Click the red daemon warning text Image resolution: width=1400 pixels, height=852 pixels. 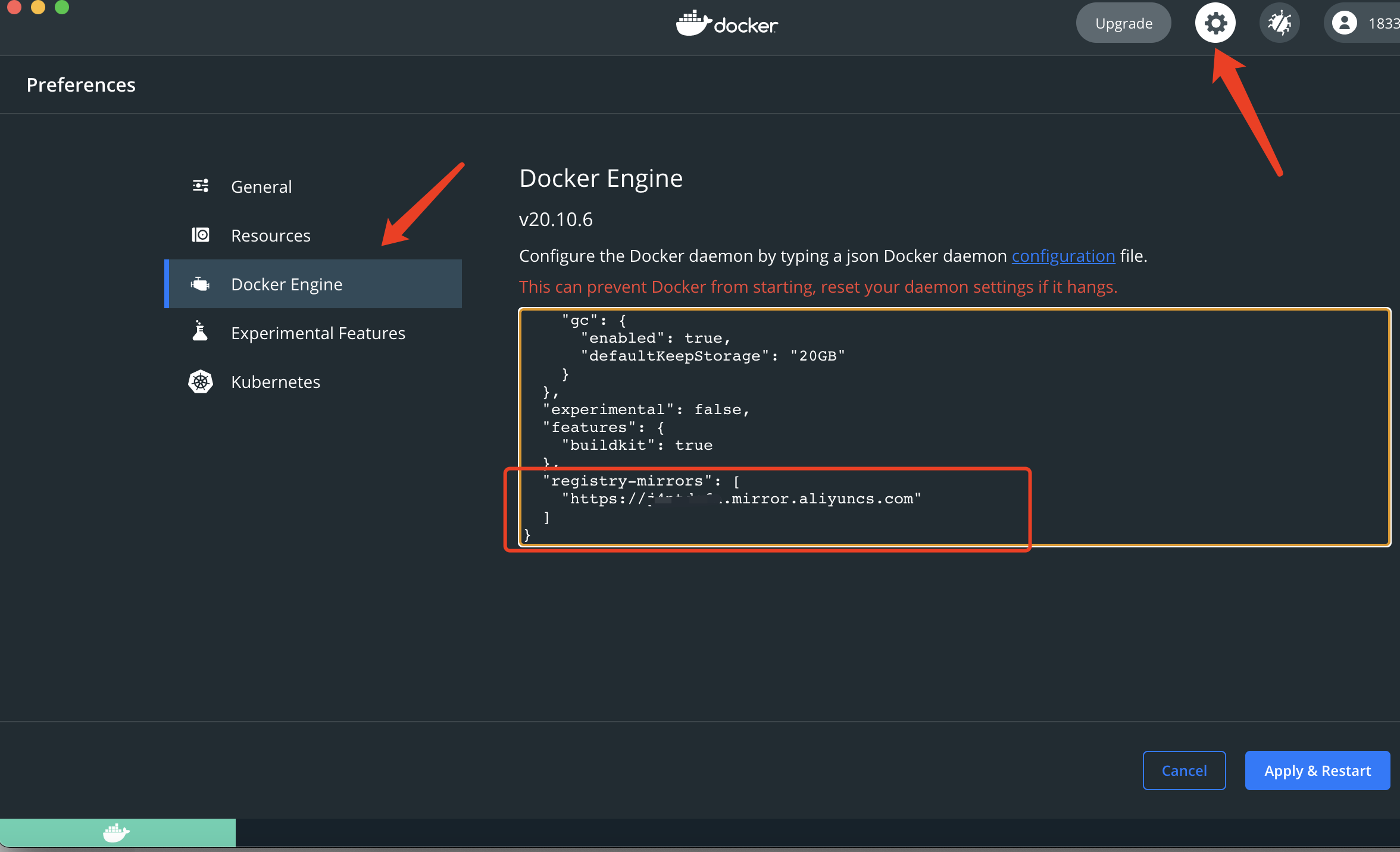[818, 287]
